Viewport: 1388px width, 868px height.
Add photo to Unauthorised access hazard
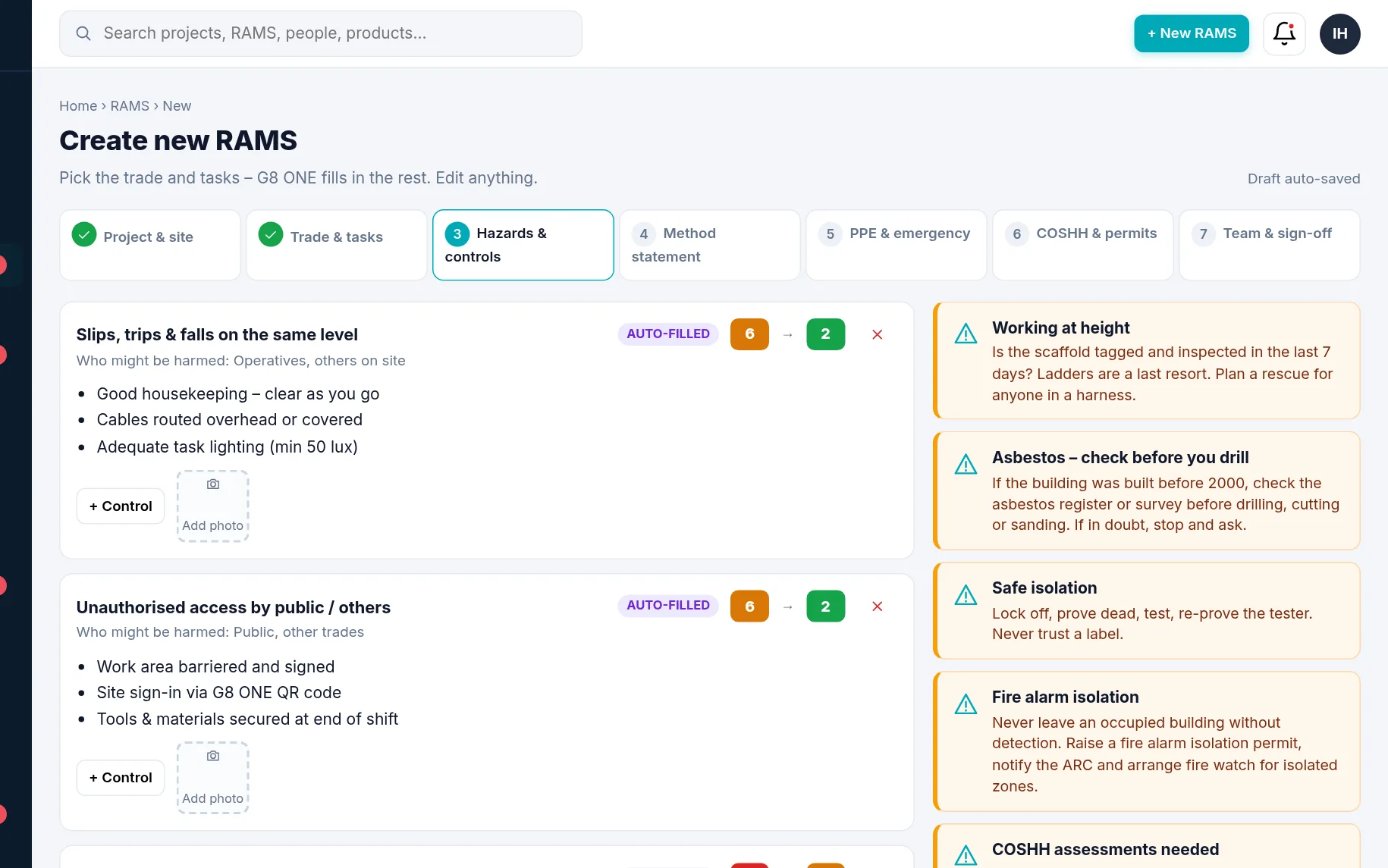click(213, 778)
